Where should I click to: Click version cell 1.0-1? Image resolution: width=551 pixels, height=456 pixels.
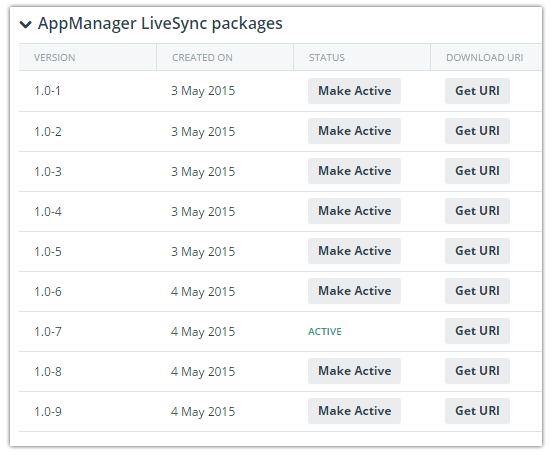click(x=47, y=91)
